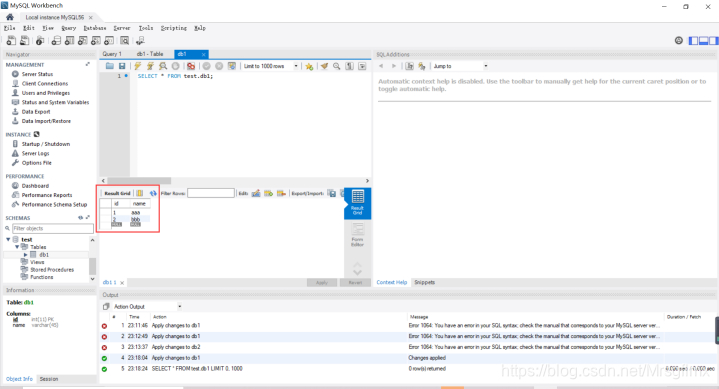The width and height of the screenshot is (719, 389).
Task: Open SQL script file in main toolbar
Action: [24, 41]
